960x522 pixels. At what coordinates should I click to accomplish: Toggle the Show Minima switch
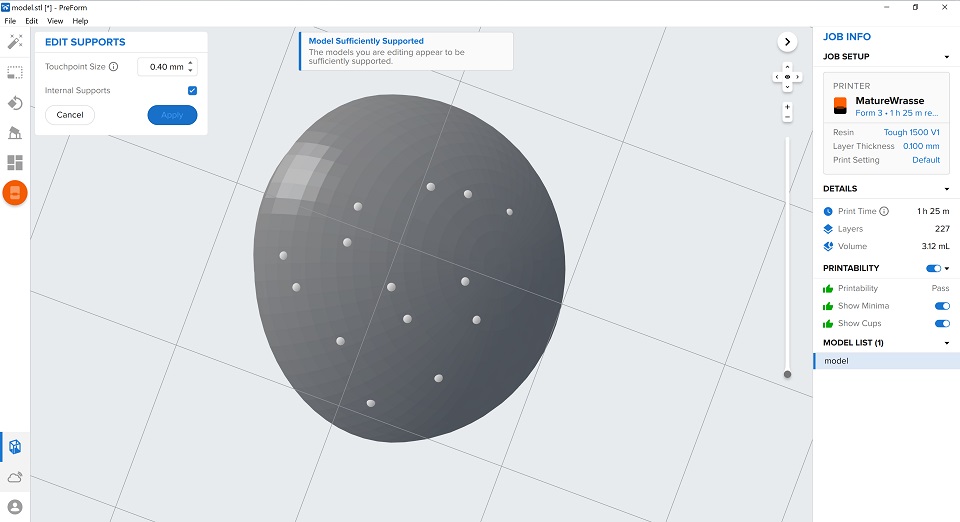(x=941, y=306)
